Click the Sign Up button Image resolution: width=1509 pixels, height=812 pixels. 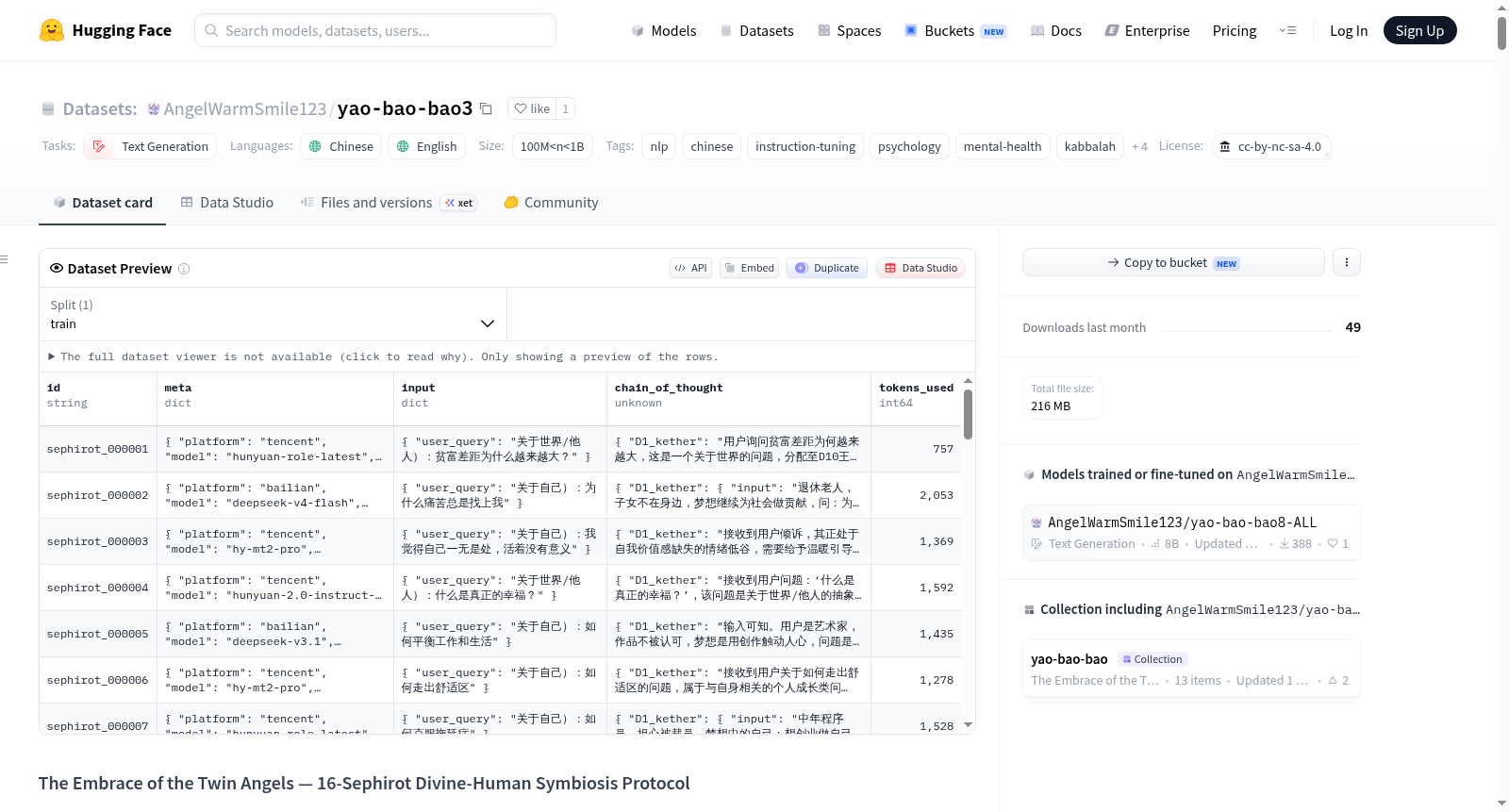[1419, 30]
